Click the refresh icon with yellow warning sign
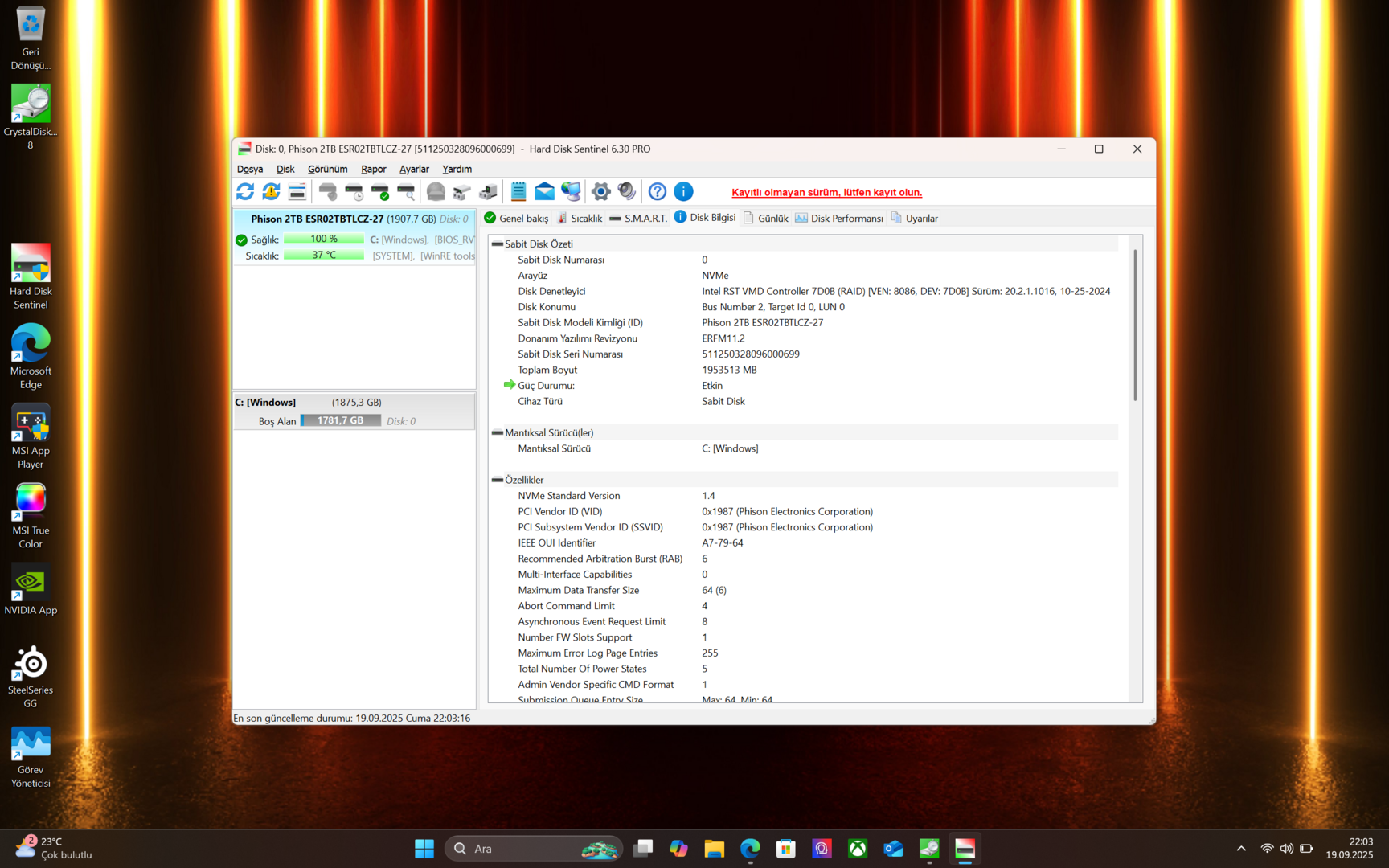This screenshot has width=1389, height=868. pyautogui.click(x=271, y=191)
